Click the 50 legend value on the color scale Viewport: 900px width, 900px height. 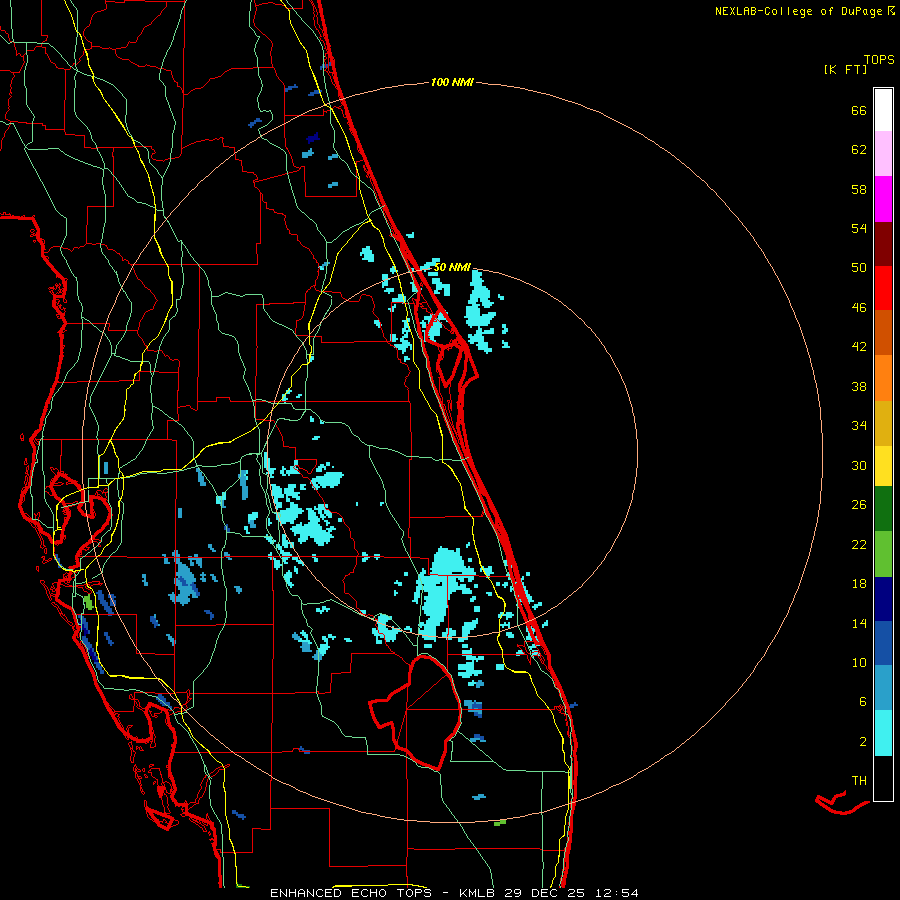tap(859, 268)
